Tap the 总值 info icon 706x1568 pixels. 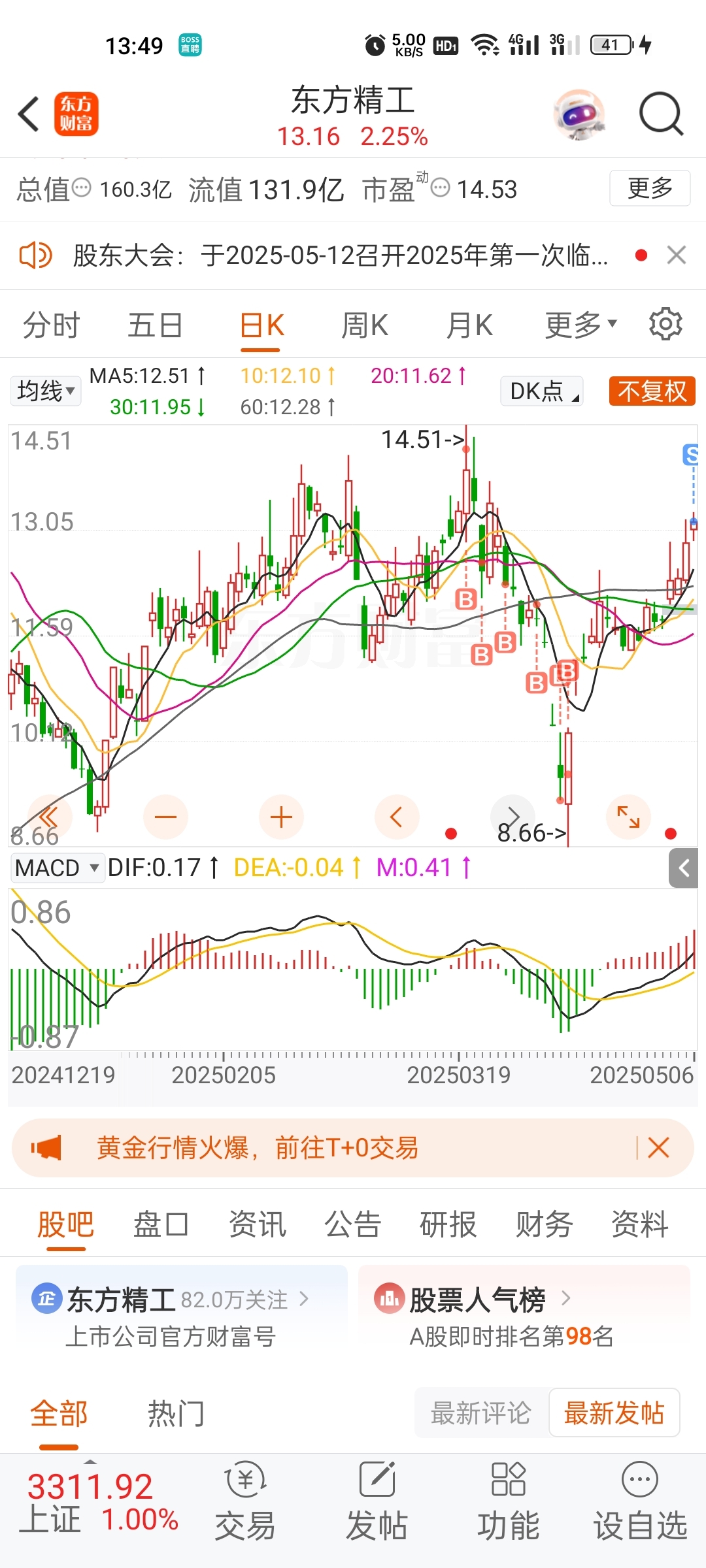[81, 189]
